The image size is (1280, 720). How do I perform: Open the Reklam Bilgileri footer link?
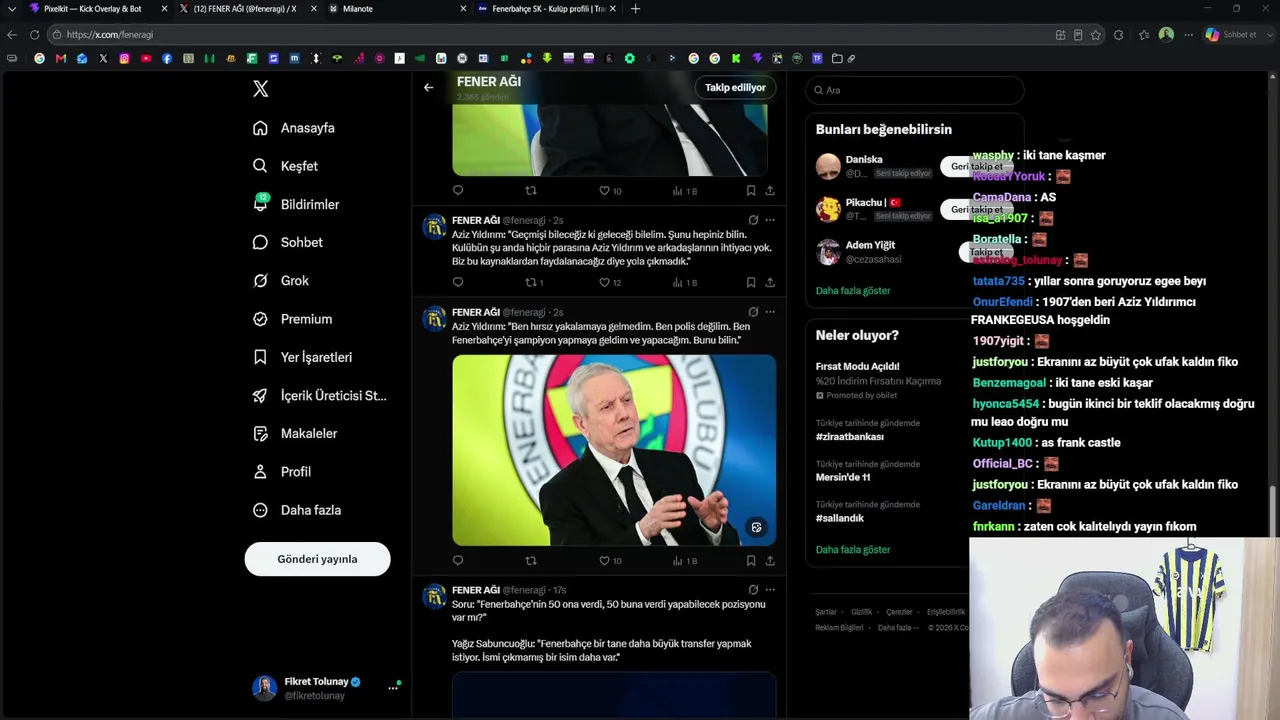(839, 628)
